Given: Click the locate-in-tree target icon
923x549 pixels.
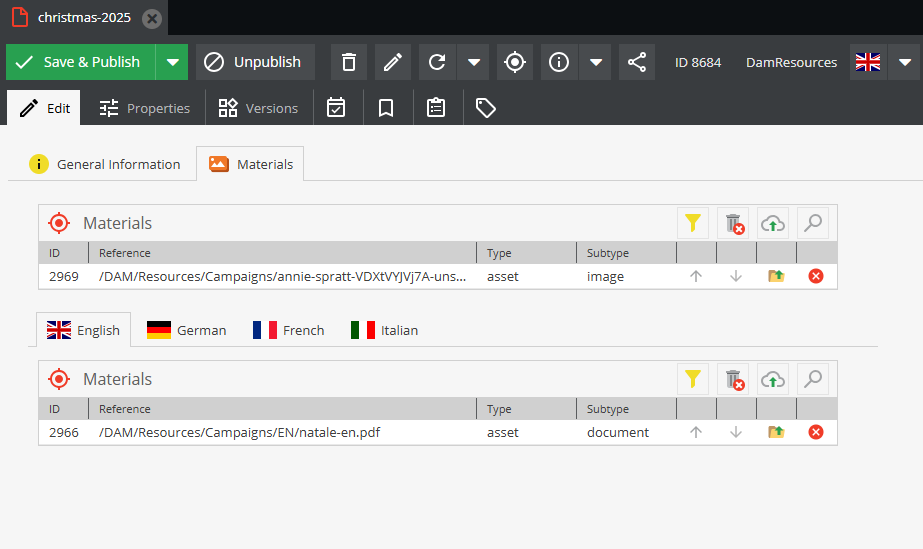Looking at the screenshot, I should click(x=515, y=62).
